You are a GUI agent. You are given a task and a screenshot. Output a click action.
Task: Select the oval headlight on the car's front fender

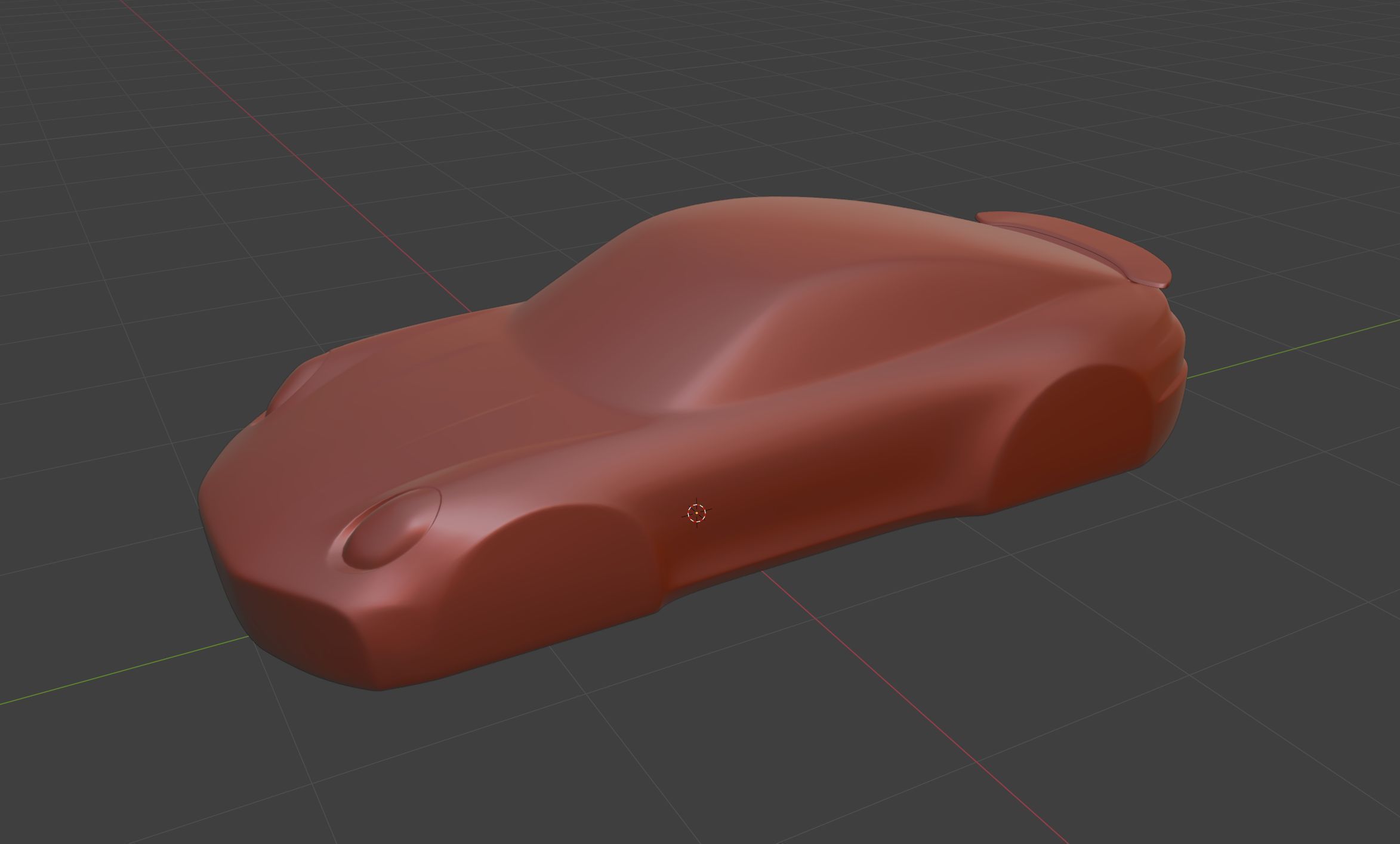pyautogui.click(x=392, y=528)
